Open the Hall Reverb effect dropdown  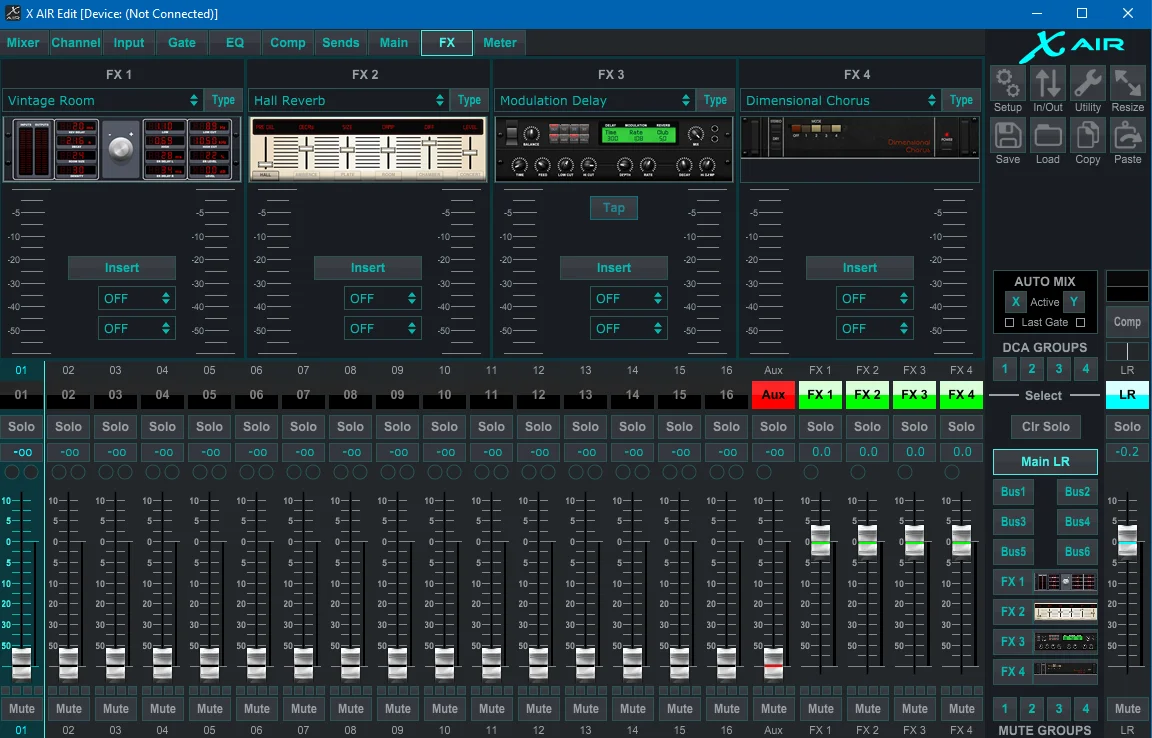[x=349, y=100]
